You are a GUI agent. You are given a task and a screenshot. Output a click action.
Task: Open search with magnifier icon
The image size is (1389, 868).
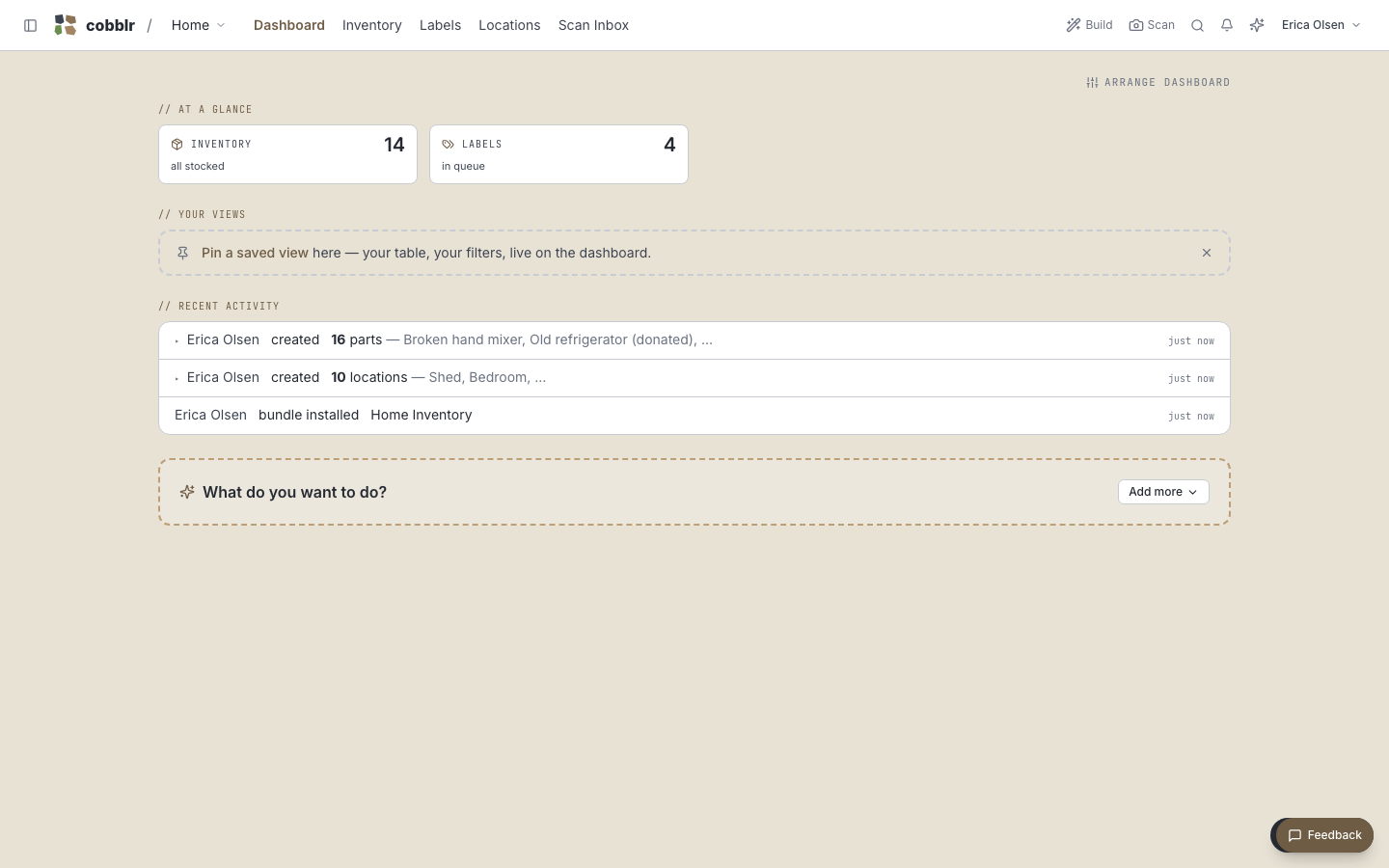coord(1197,25)
